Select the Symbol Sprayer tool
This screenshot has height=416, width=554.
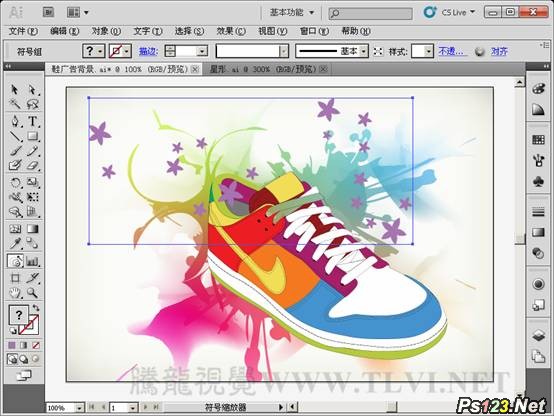[15, 261]
